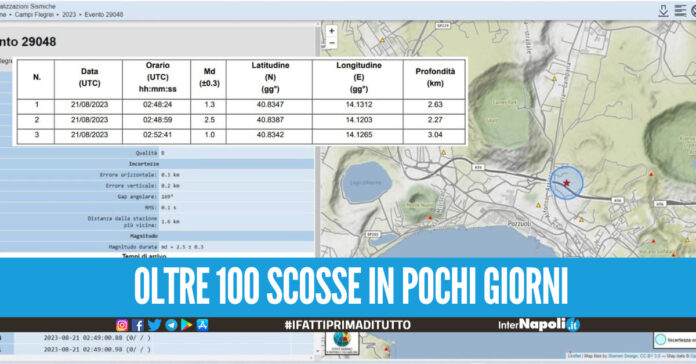Open the Facebook icon in banner
Viewport: 696px width, 364px height.
click(x=138, y=325)
